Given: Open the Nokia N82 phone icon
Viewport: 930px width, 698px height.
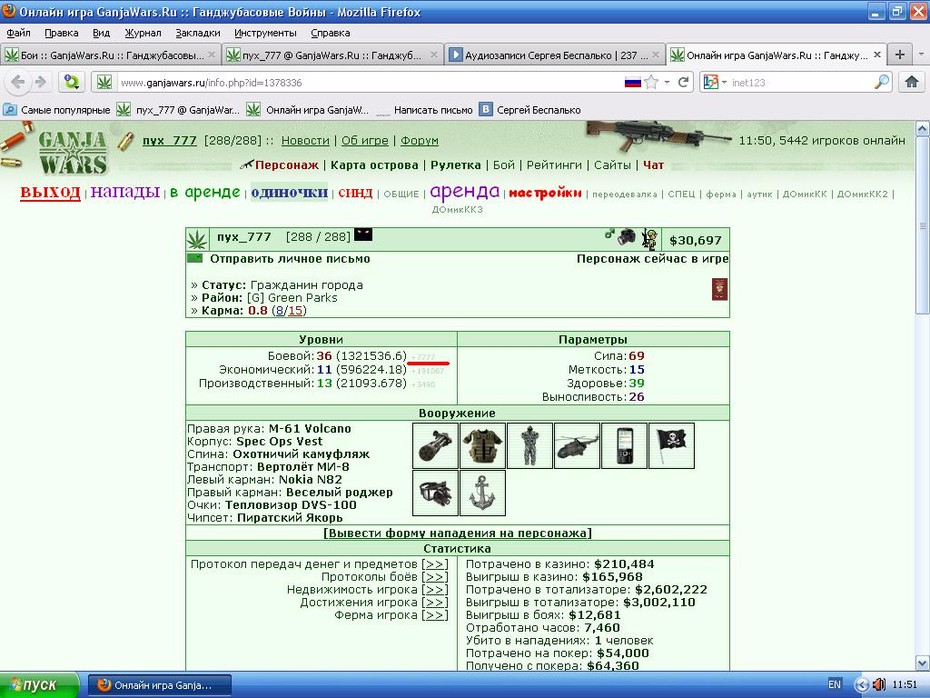Looking at the screenshot, I should [624, 445].
